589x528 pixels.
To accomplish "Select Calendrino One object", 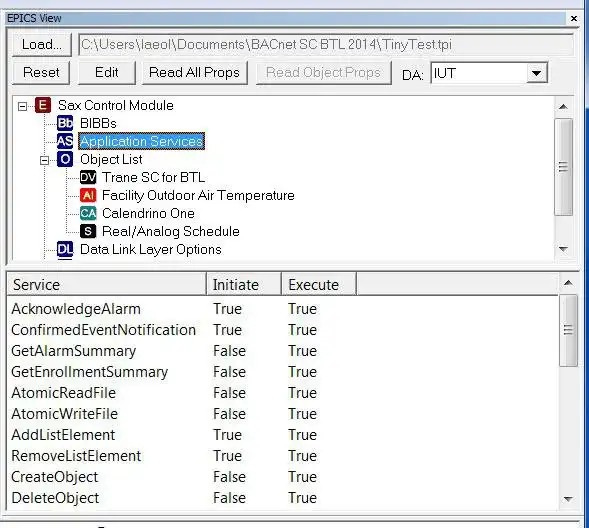I will coord(148,213).
